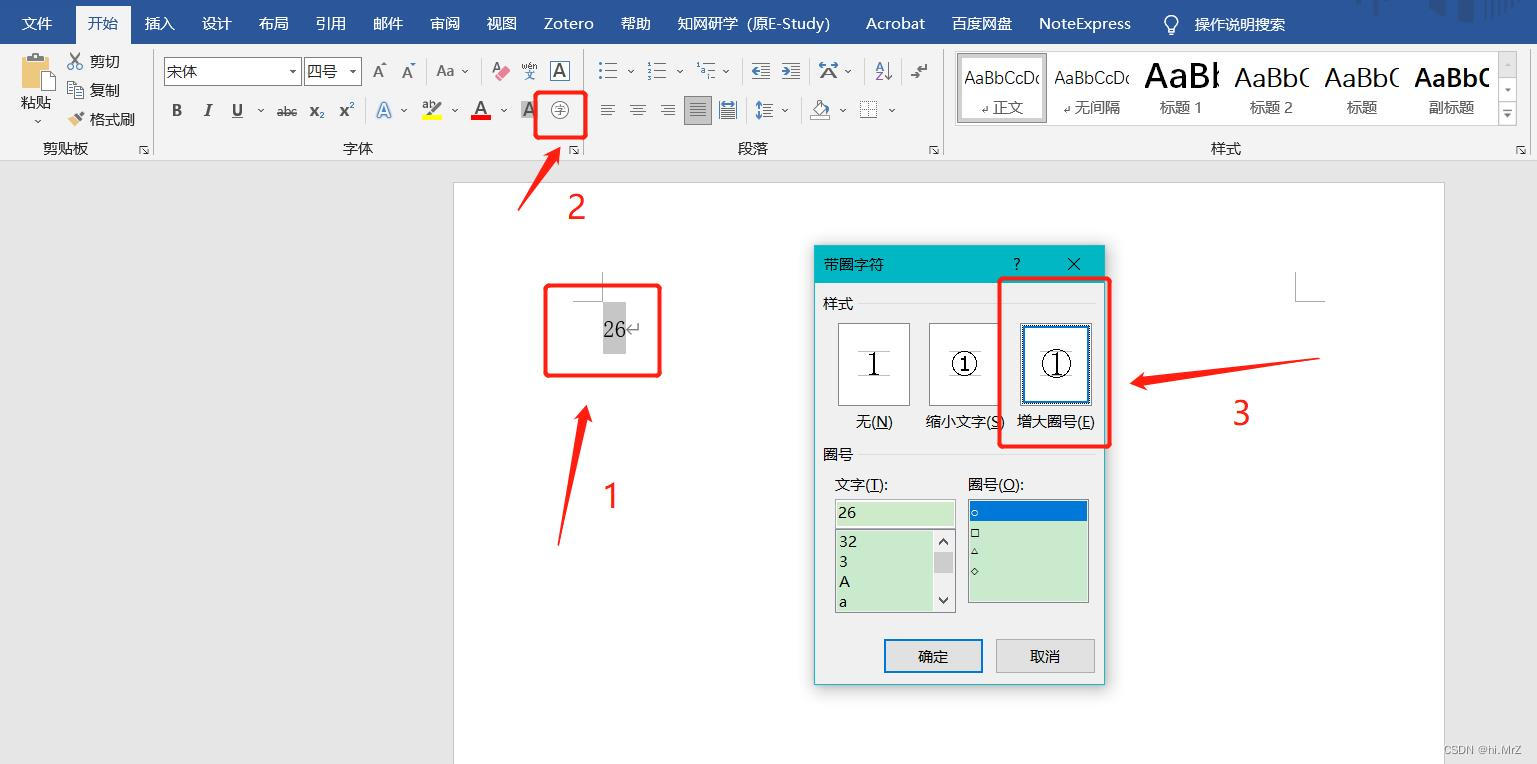Toggle Underline formatting
The height and width of the screenshot is (764, 1537).
click(237, 110)
